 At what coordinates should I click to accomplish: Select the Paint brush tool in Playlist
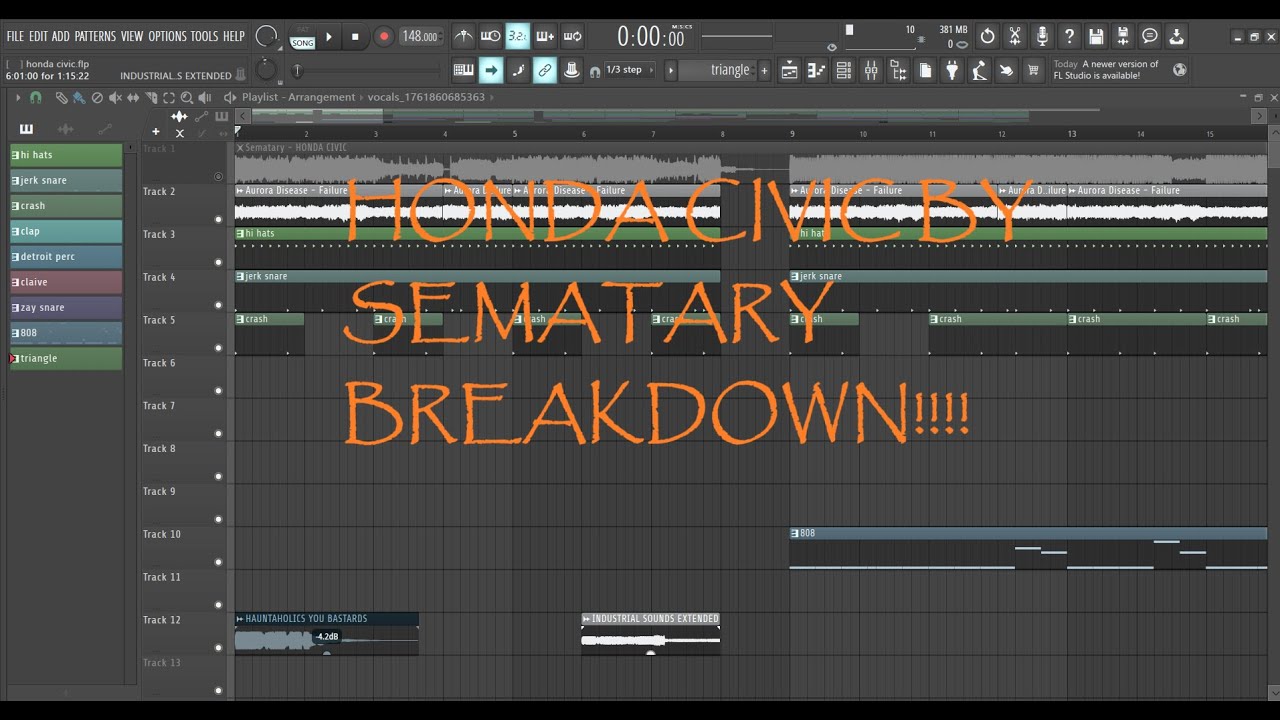tap(79, 98)
